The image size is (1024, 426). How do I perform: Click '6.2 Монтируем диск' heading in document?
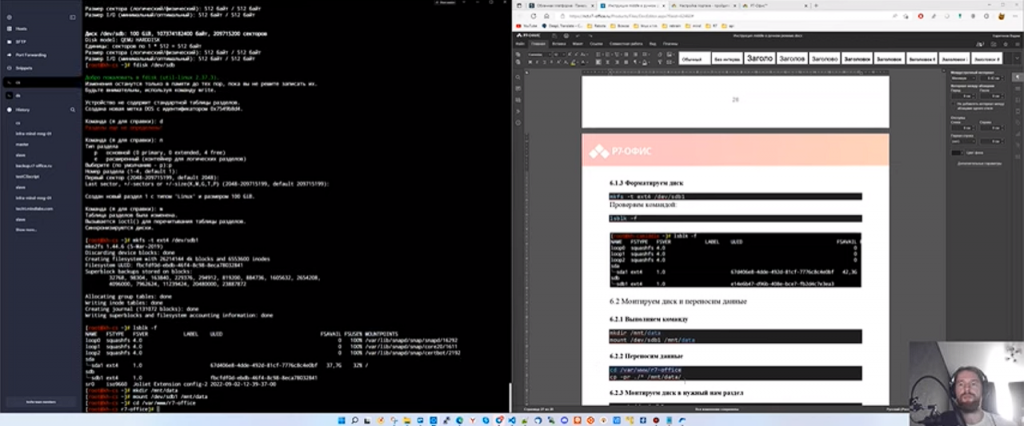[678, 301]
